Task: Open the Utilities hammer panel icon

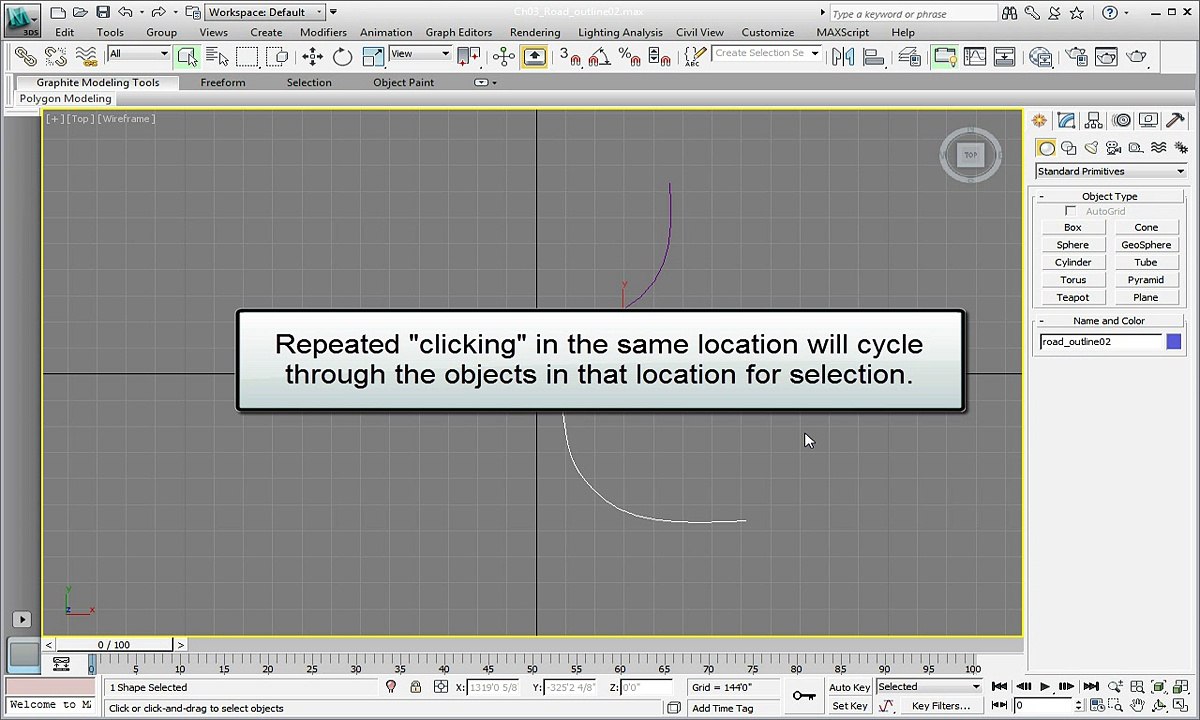Action: (1176, 120)
